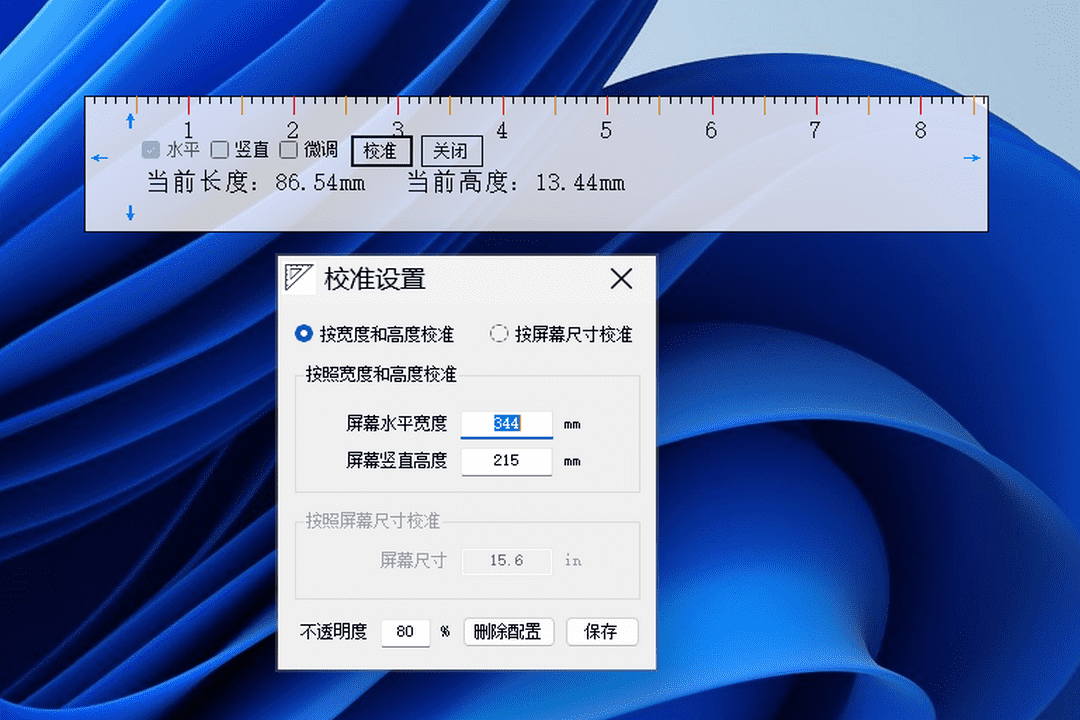Click the 关闭 button on ruler

click(x=452, y=151)
